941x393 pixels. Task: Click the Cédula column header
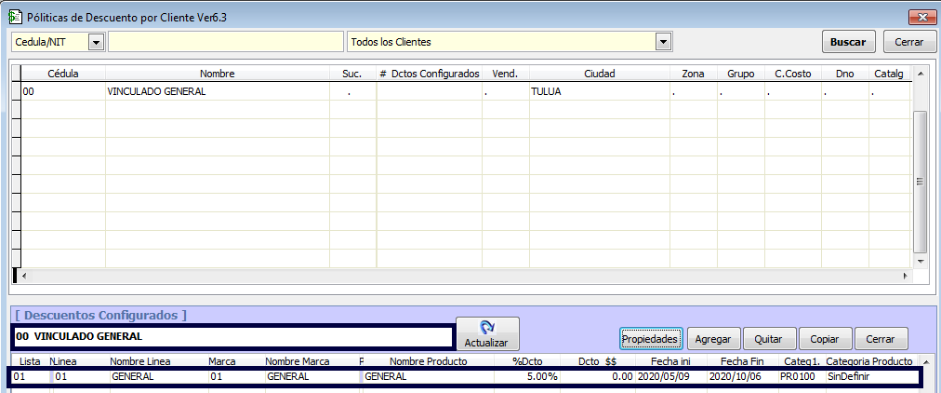click(x=64, y=73)
